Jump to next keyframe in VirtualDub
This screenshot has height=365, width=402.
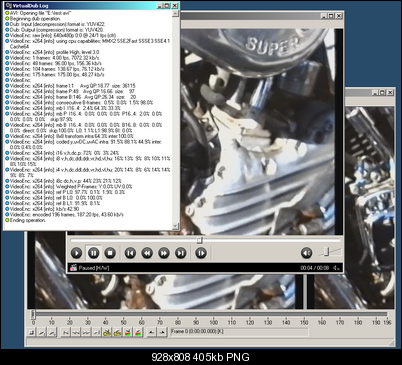pos(117,332)
